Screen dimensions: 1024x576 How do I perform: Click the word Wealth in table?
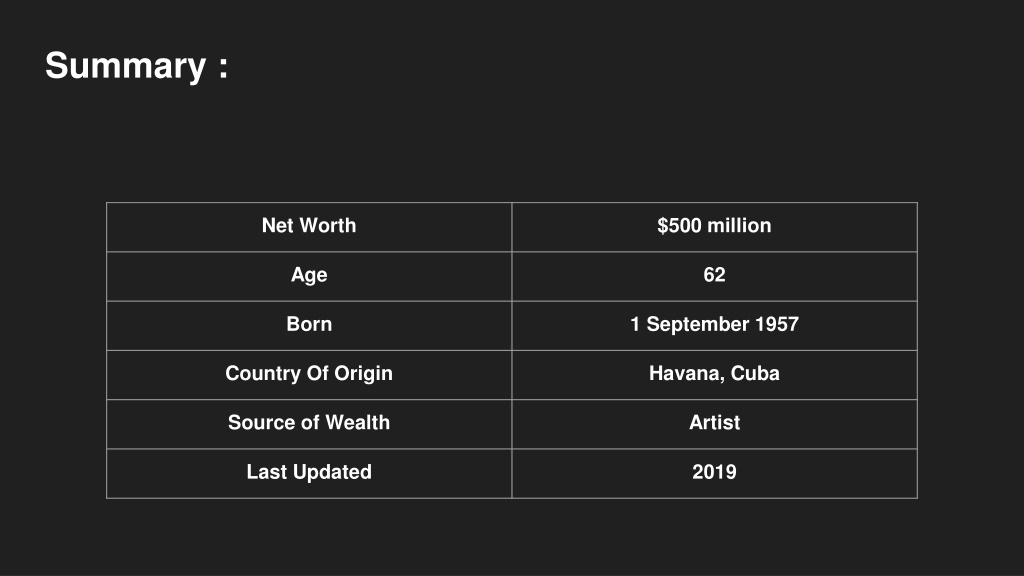pos(358,423)
